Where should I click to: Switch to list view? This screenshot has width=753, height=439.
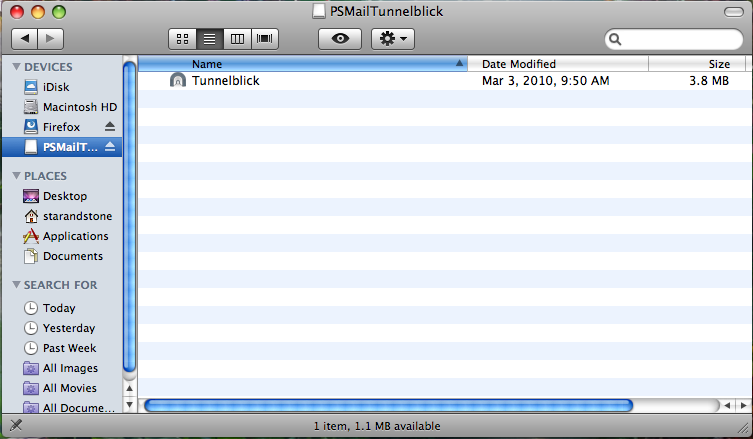point(209,38)
